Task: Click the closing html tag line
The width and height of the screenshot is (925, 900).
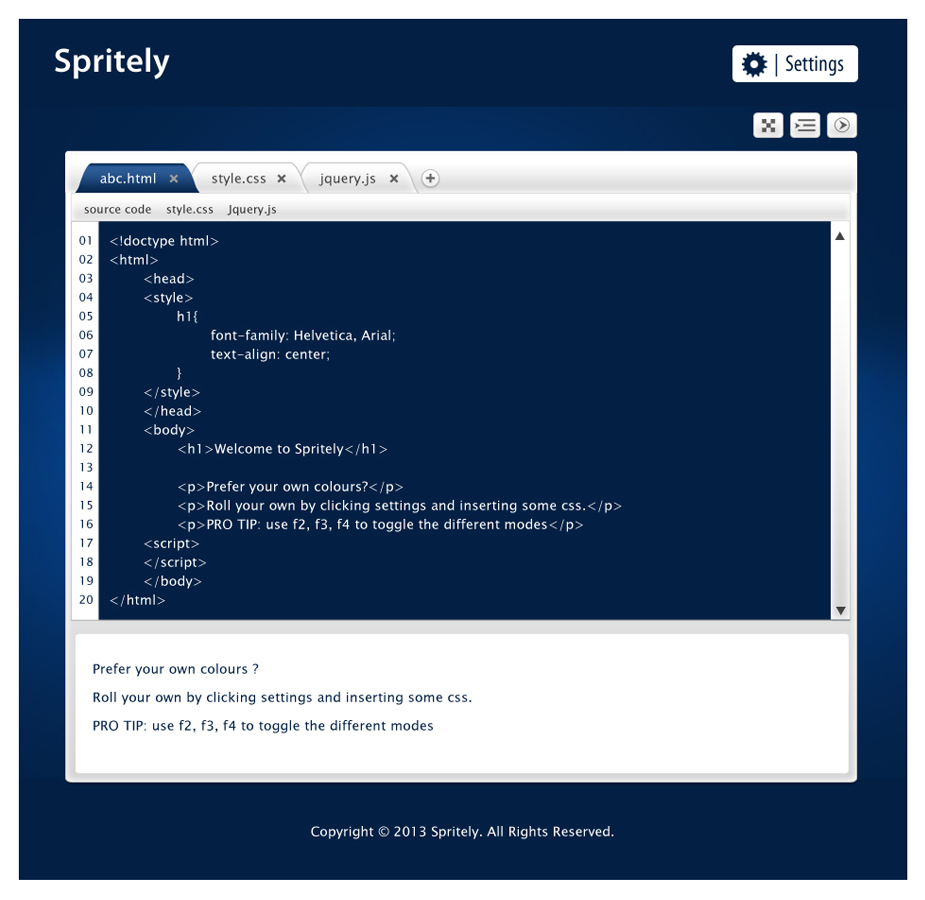Action: (137, 600)
